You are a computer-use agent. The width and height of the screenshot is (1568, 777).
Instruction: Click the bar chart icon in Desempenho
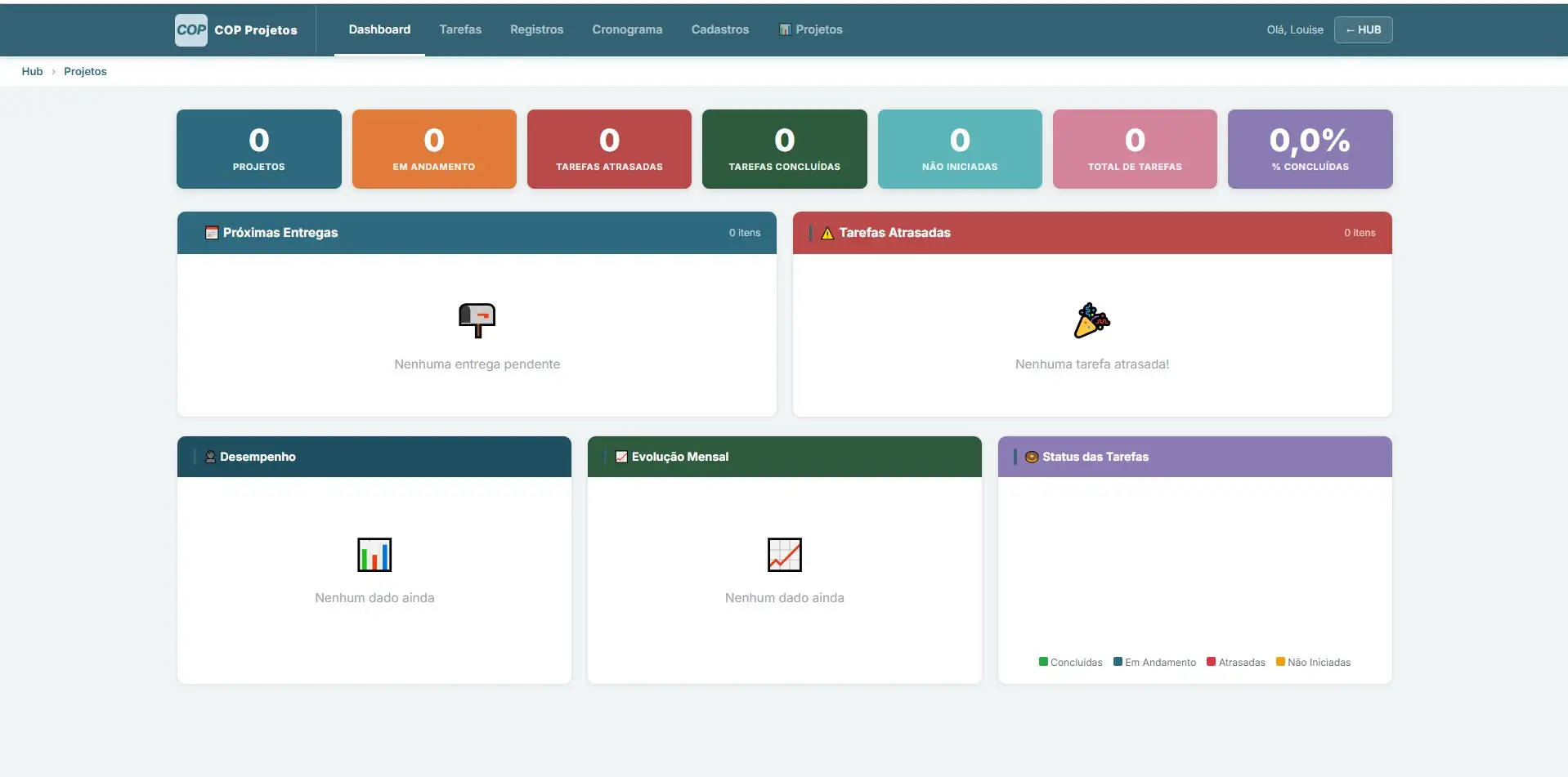374,555
